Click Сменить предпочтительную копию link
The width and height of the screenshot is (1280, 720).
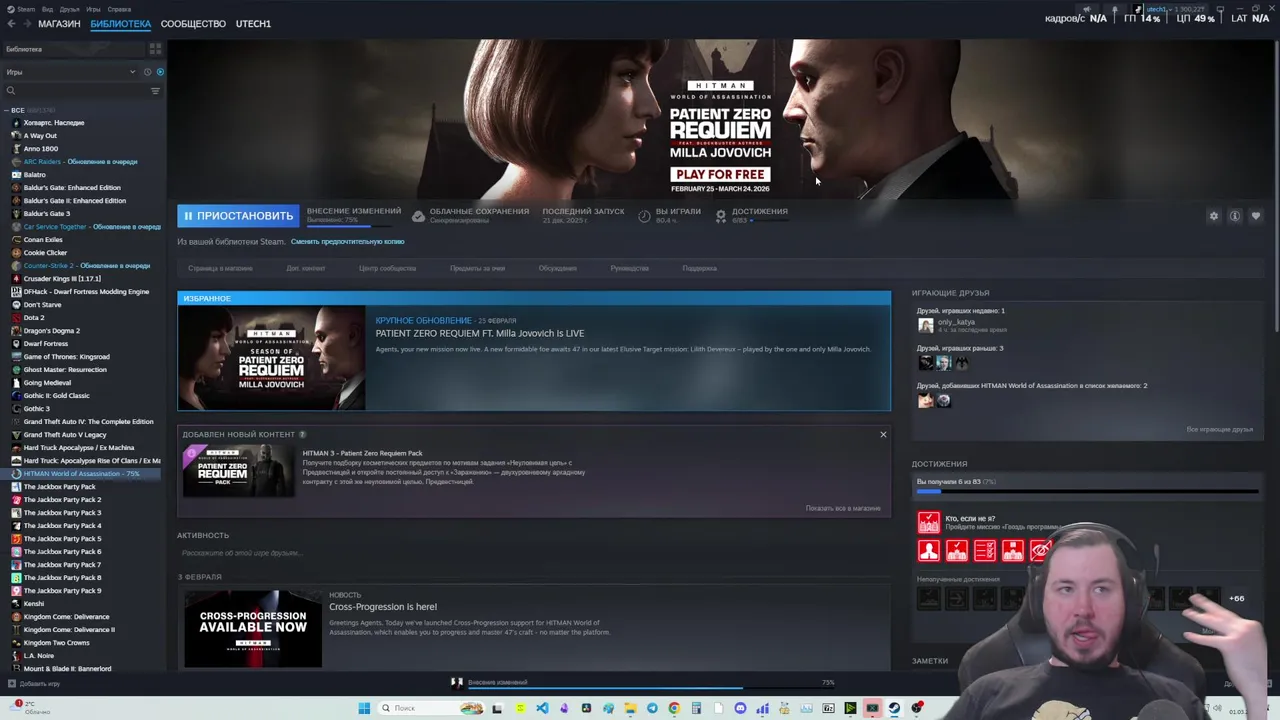347,242
